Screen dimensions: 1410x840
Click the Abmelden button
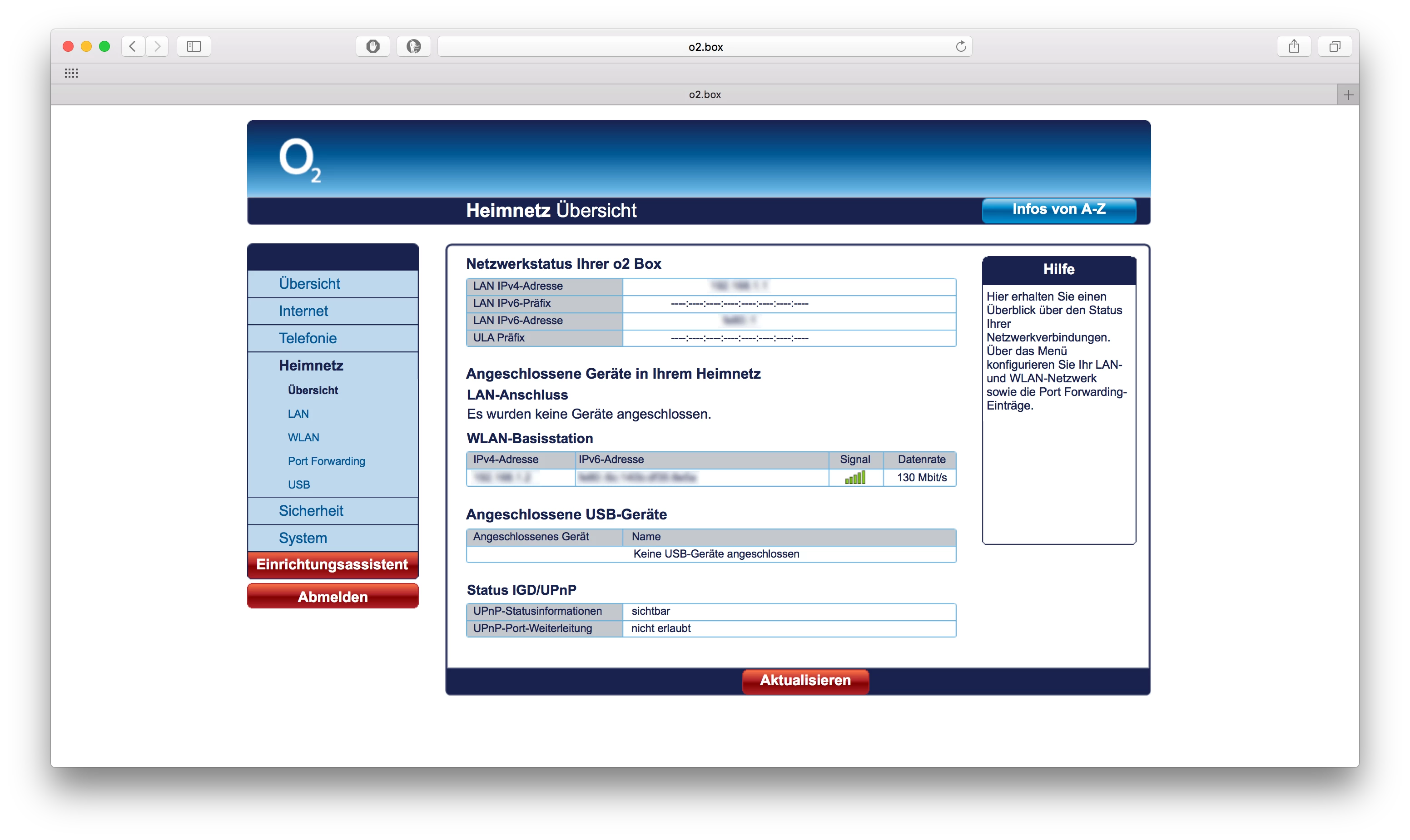pos(333,597)
